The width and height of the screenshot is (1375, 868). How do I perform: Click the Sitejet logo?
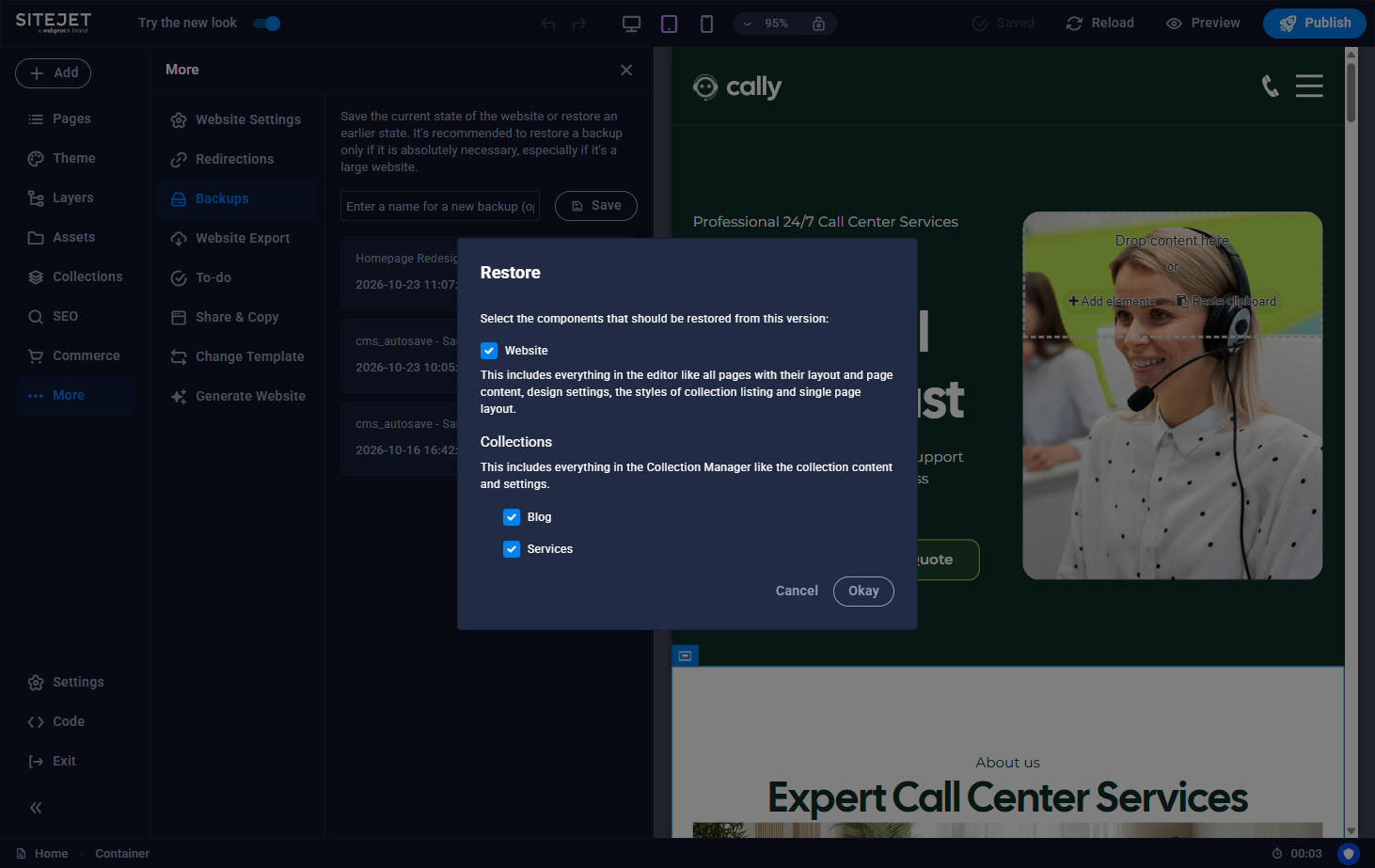point(54,23)
